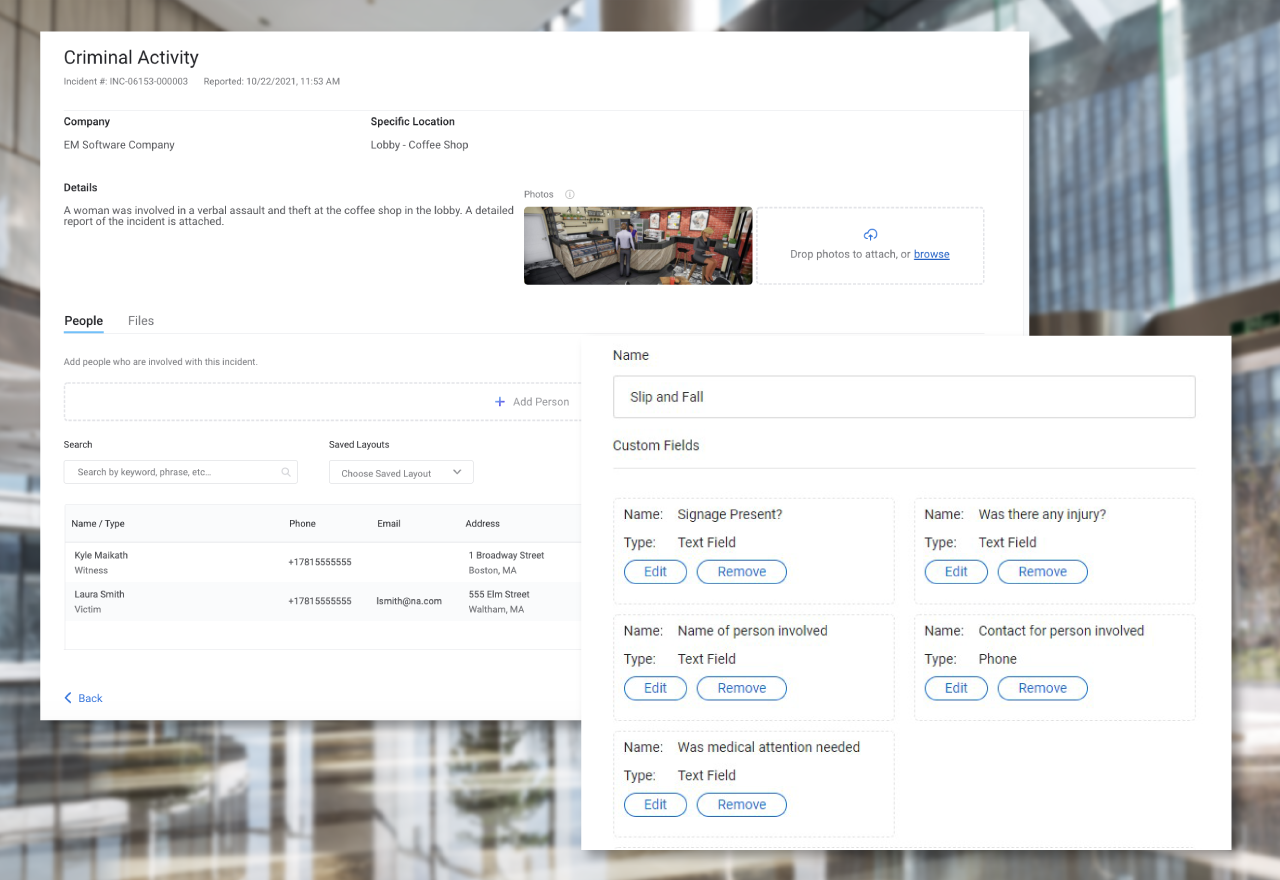Click the lsmith@na.com email cell
The height and width of the screenshot is (880, 1280).
(x=409, y=601)
